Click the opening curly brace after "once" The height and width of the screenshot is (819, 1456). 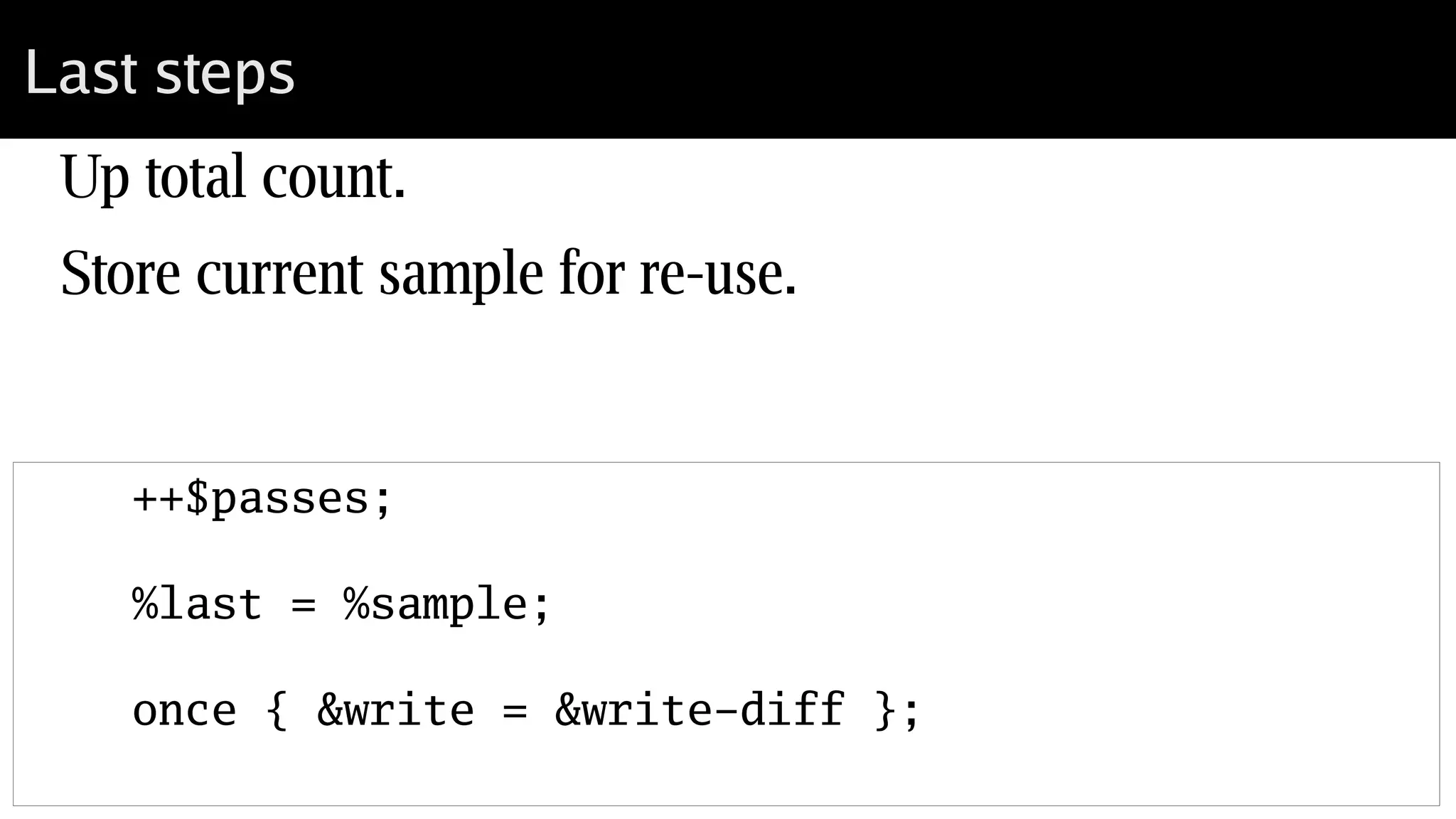tap(277, 710)
